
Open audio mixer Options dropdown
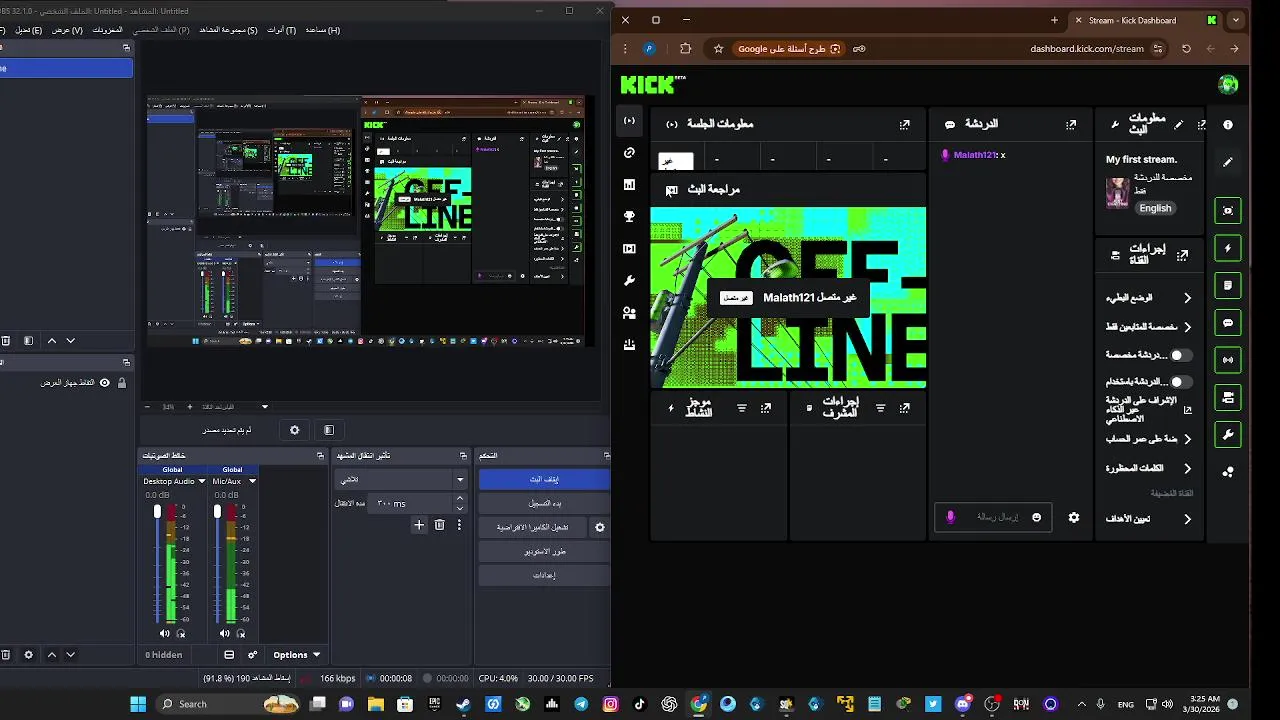(296, 655)
